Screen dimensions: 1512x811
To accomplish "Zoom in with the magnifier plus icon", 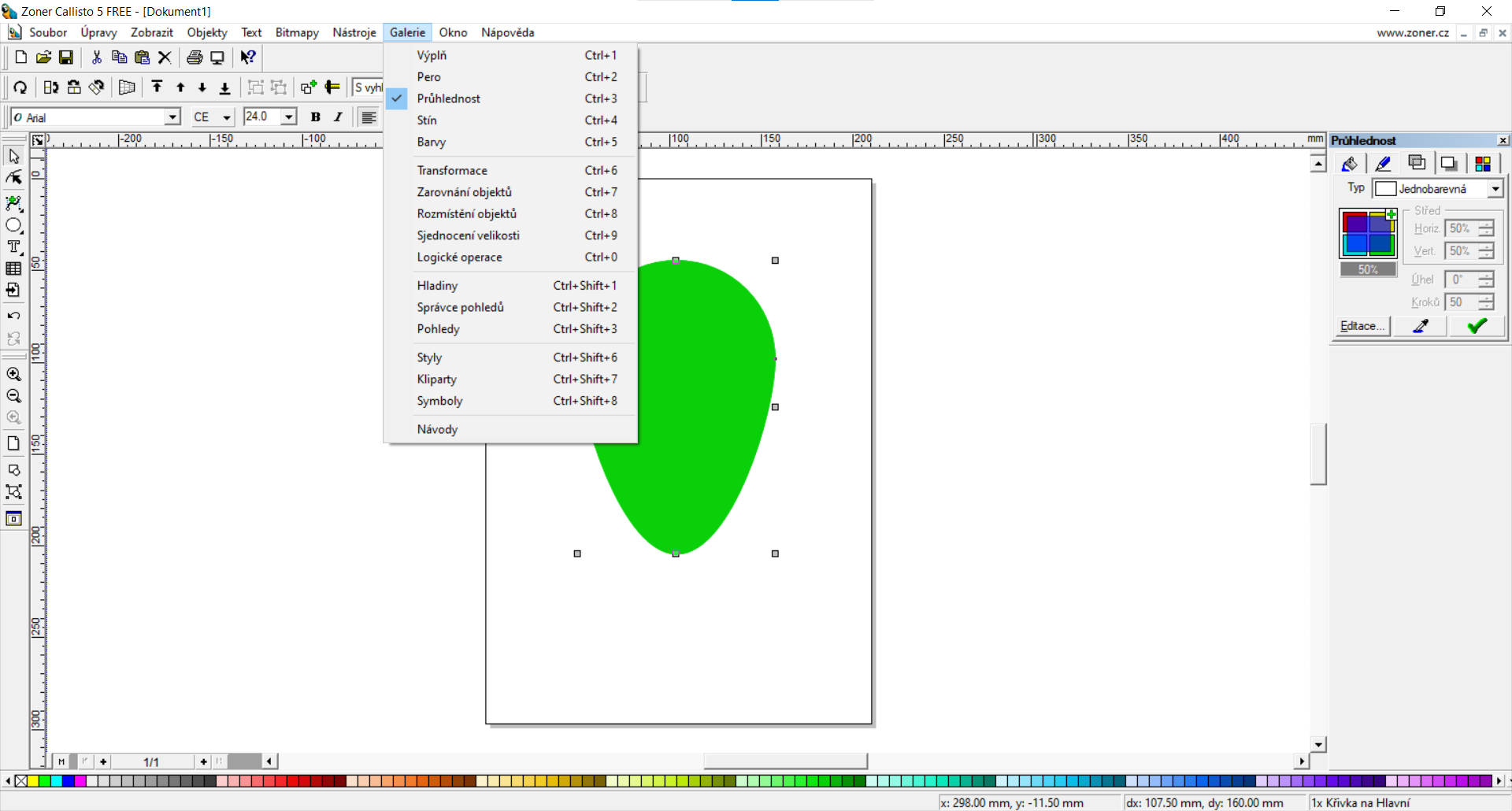I will click(13, 375).
